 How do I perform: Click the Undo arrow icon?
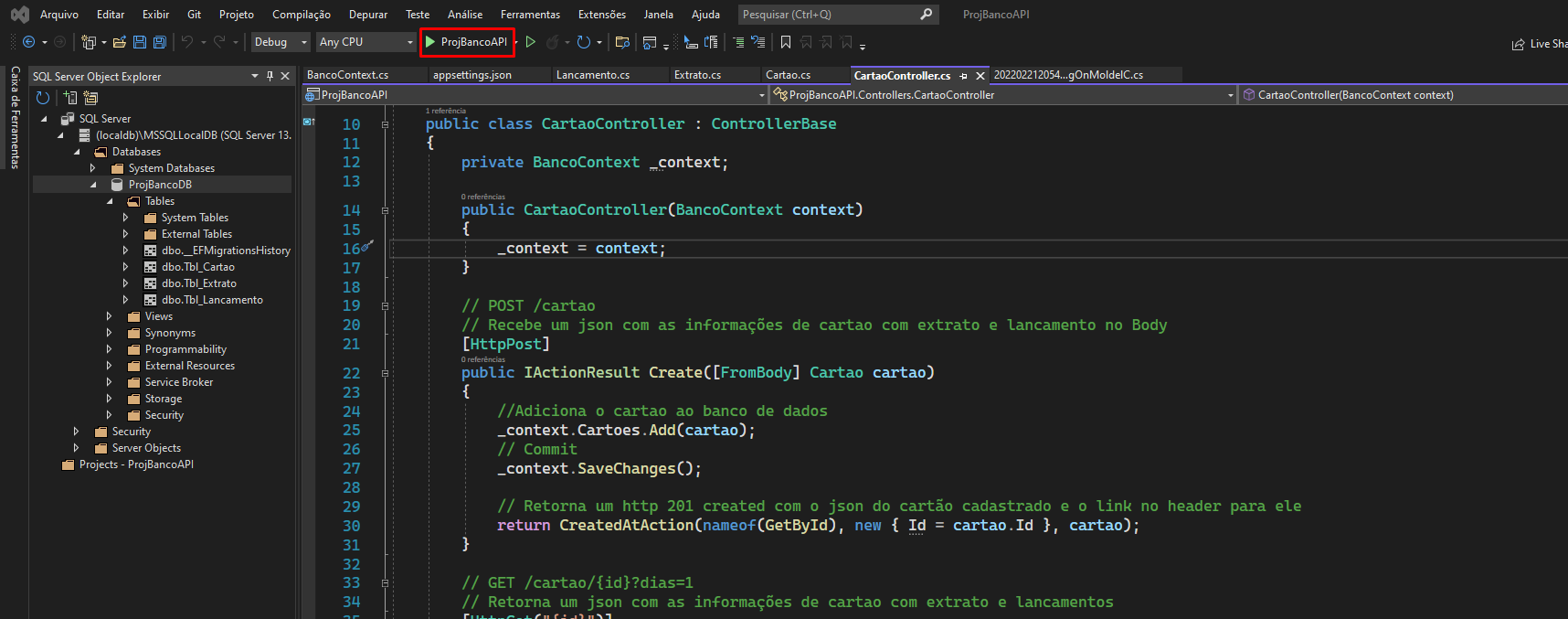tap(187, 42)
